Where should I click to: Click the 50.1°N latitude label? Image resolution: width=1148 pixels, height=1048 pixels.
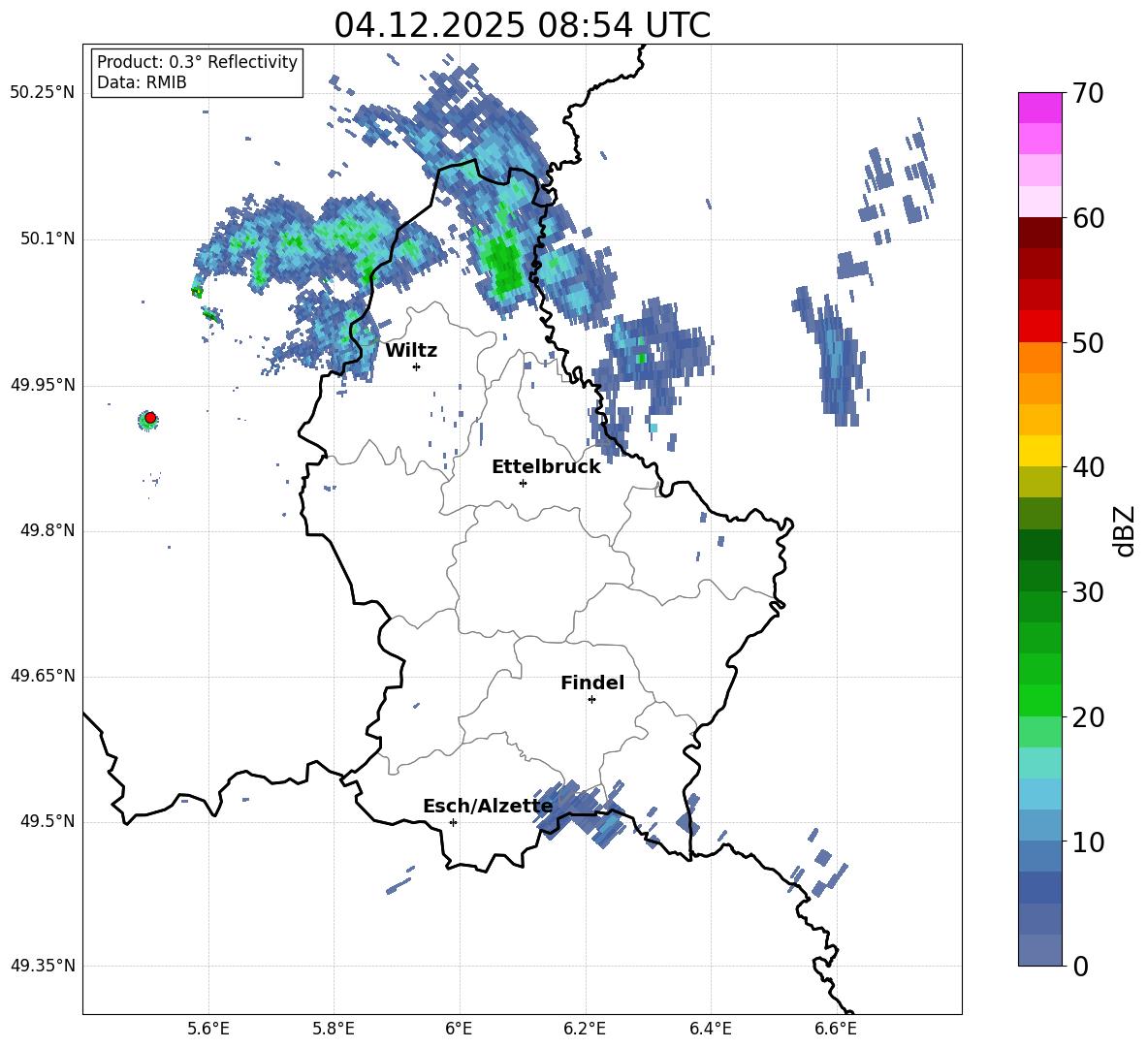coord(47,239)
